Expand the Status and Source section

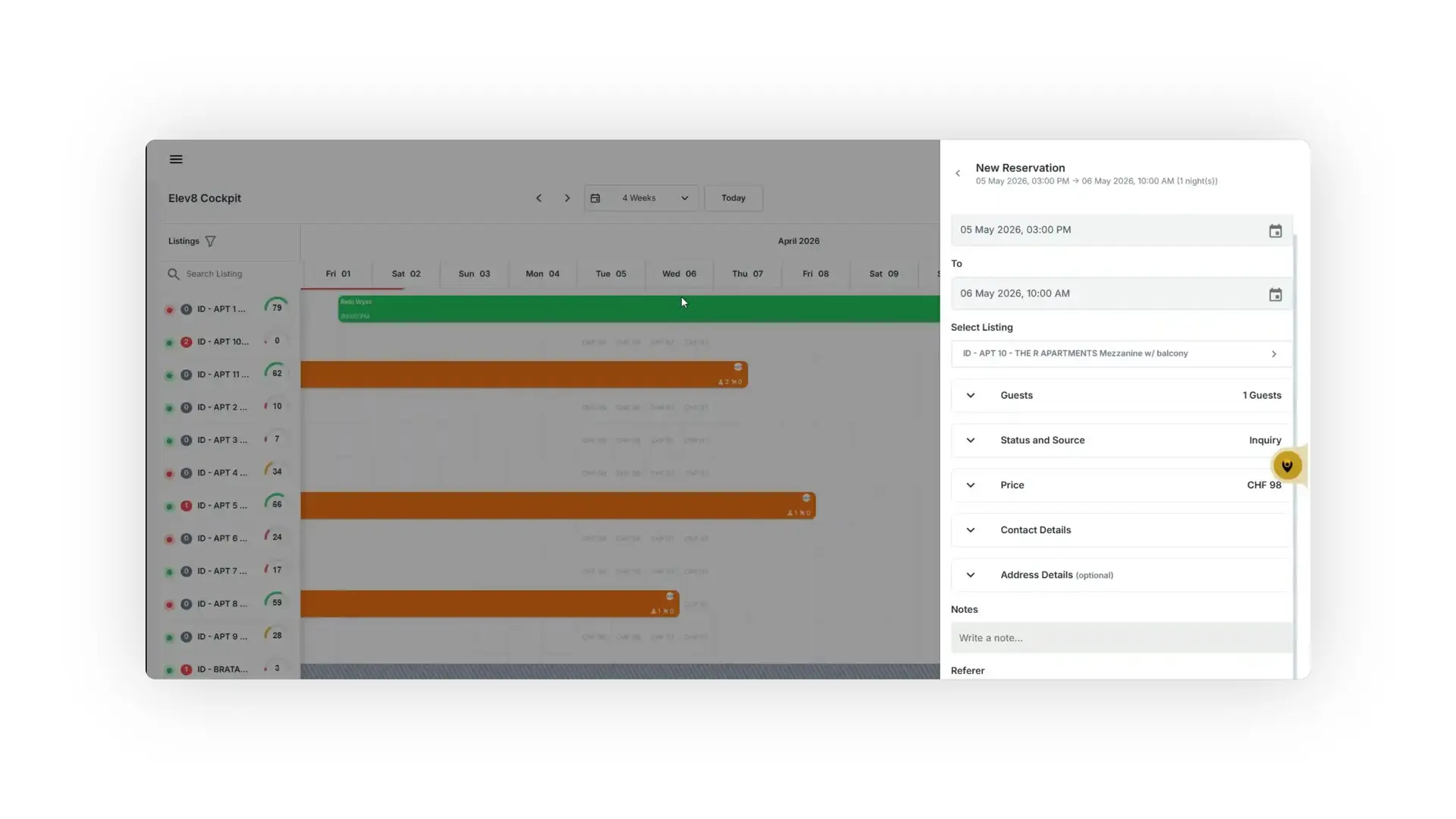pos(1122,440)
